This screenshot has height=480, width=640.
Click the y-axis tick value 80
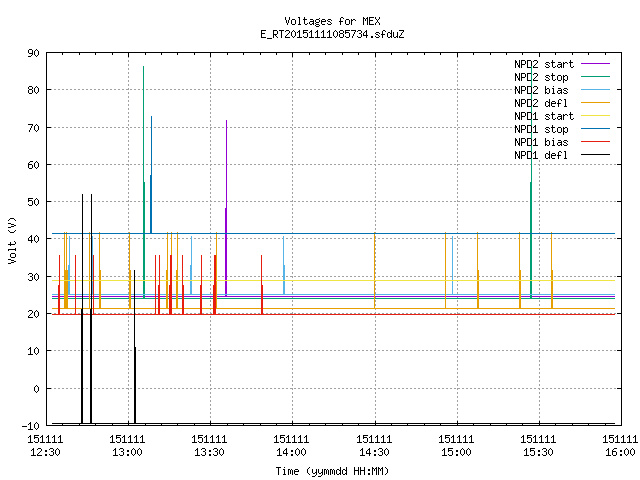point(33,90)
